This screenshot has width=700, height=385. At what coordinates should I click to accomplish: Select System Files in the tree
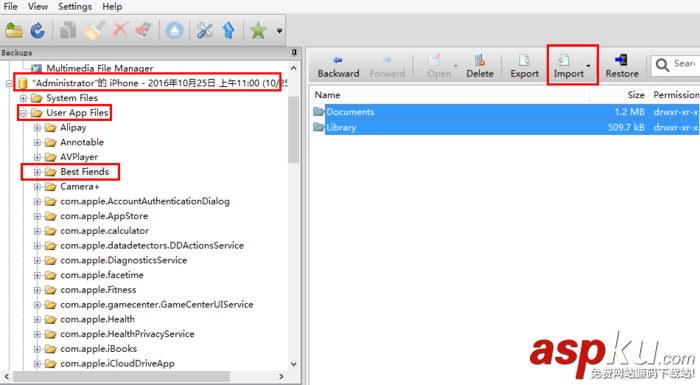[72, 98]
